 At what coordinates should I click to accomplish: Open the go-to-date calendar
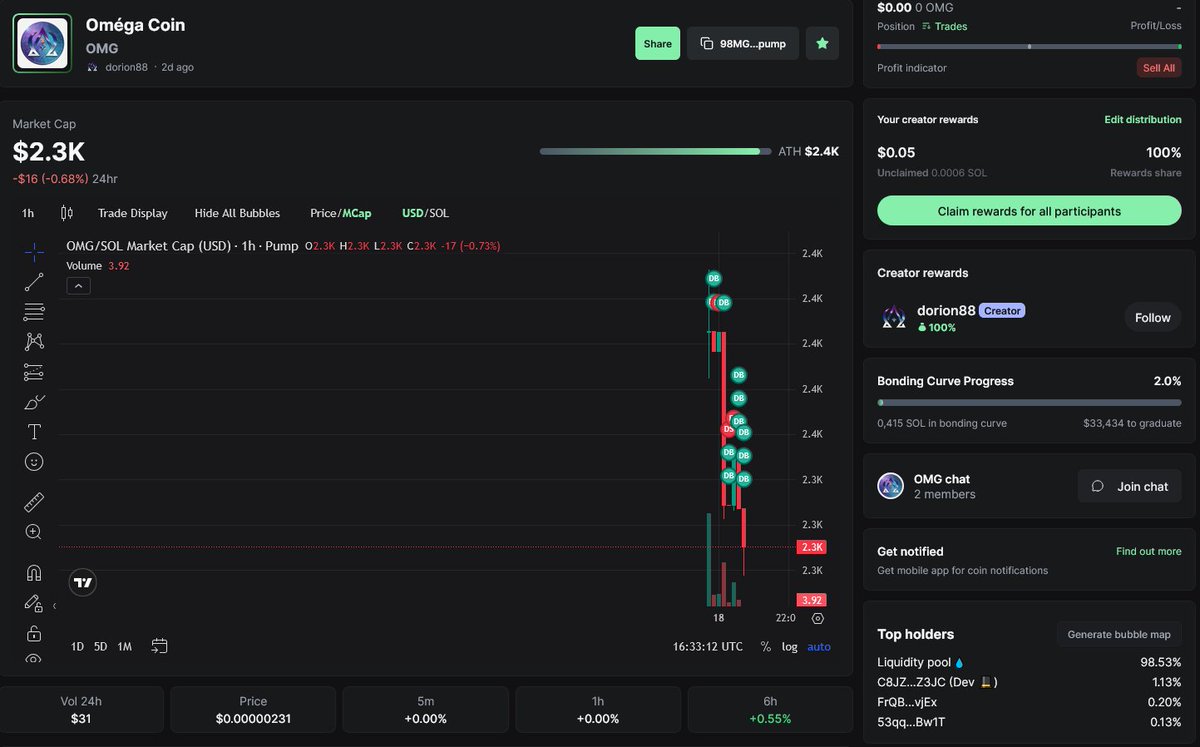pyautogui.click(x=159, y=646)
